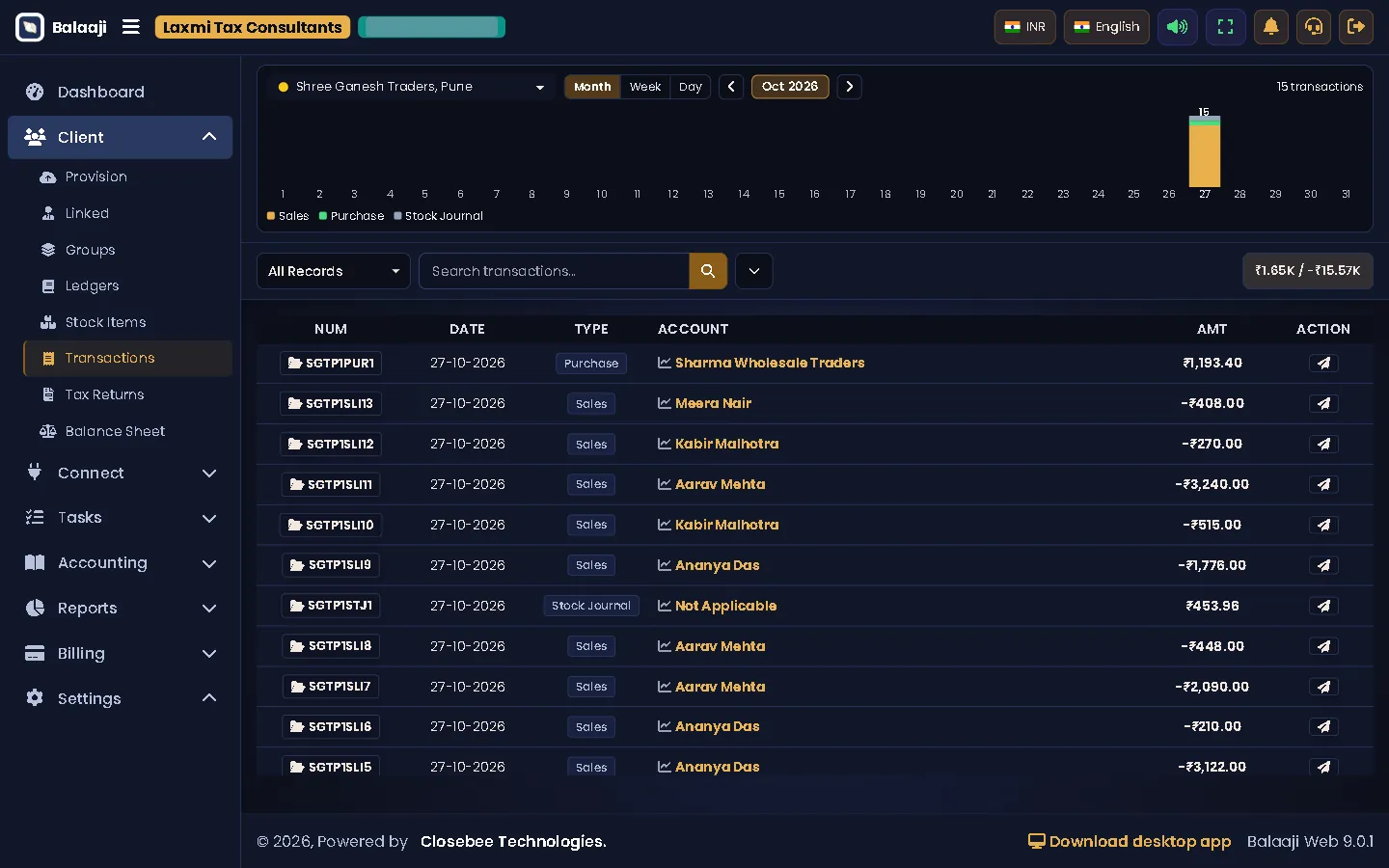
Task: Toggle sound with the speaker icon
Action: pos(1178,27)
